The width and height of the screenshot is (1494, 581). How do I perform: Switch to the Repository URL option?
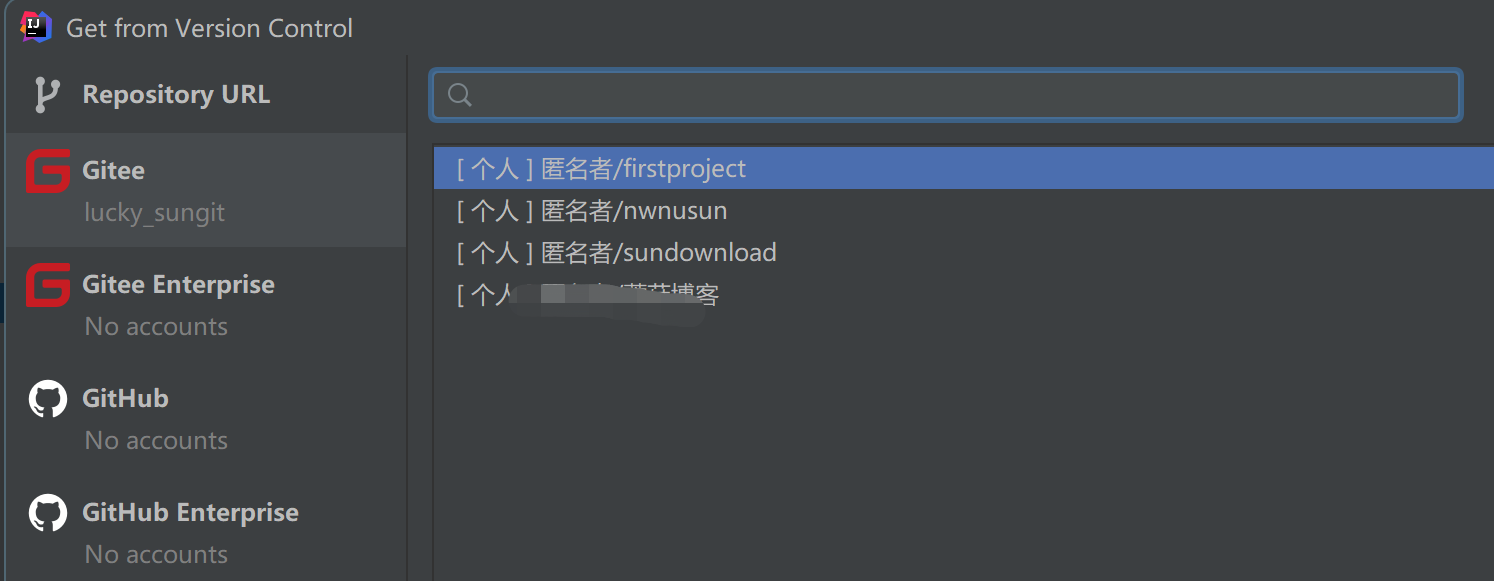(x=176, y=95)
